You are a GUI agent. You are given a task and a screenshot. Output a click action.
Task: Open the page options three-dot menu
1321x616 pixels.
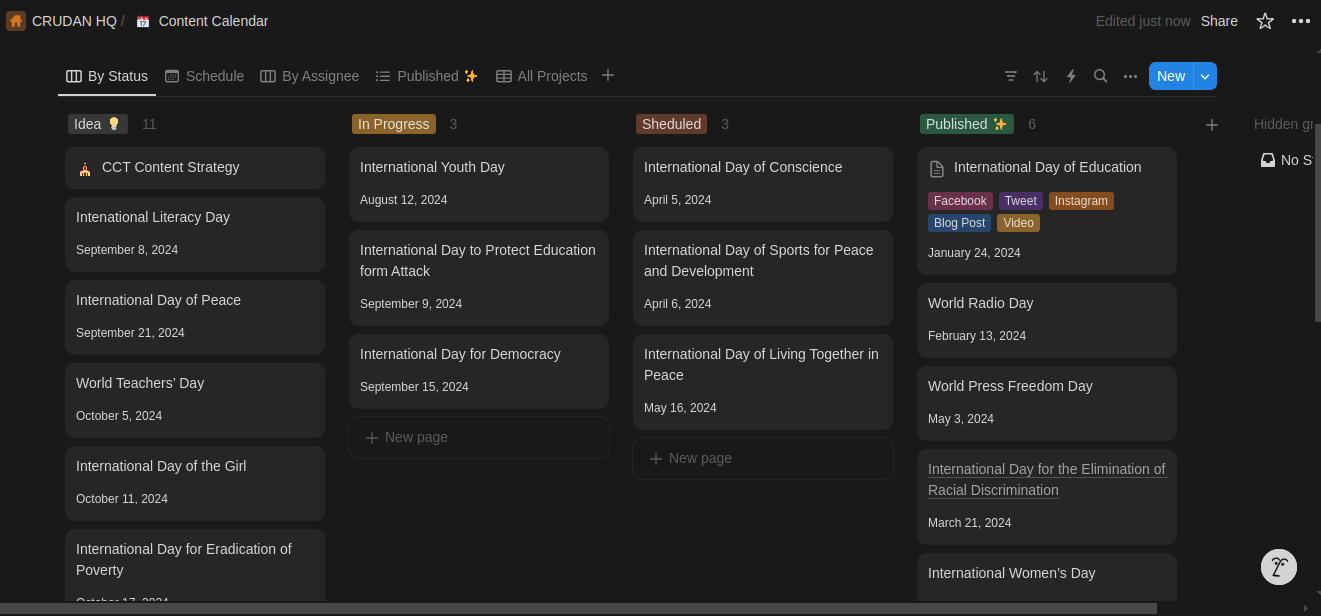click(1300, 21)
